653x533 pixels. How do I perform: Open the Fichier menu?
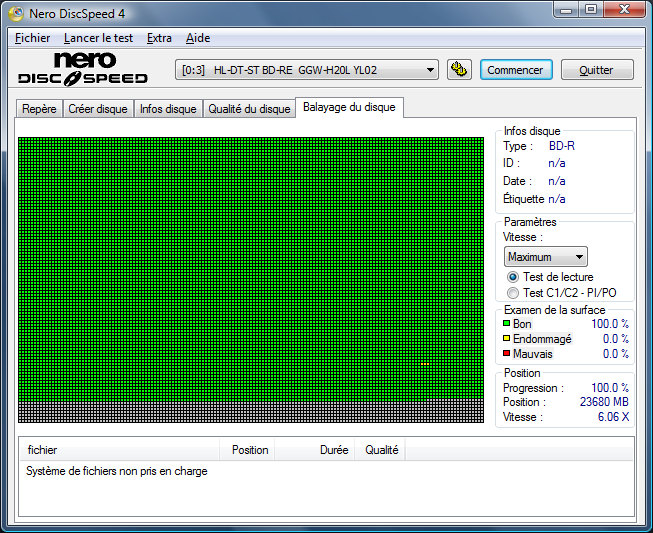(x=32, y=38)
